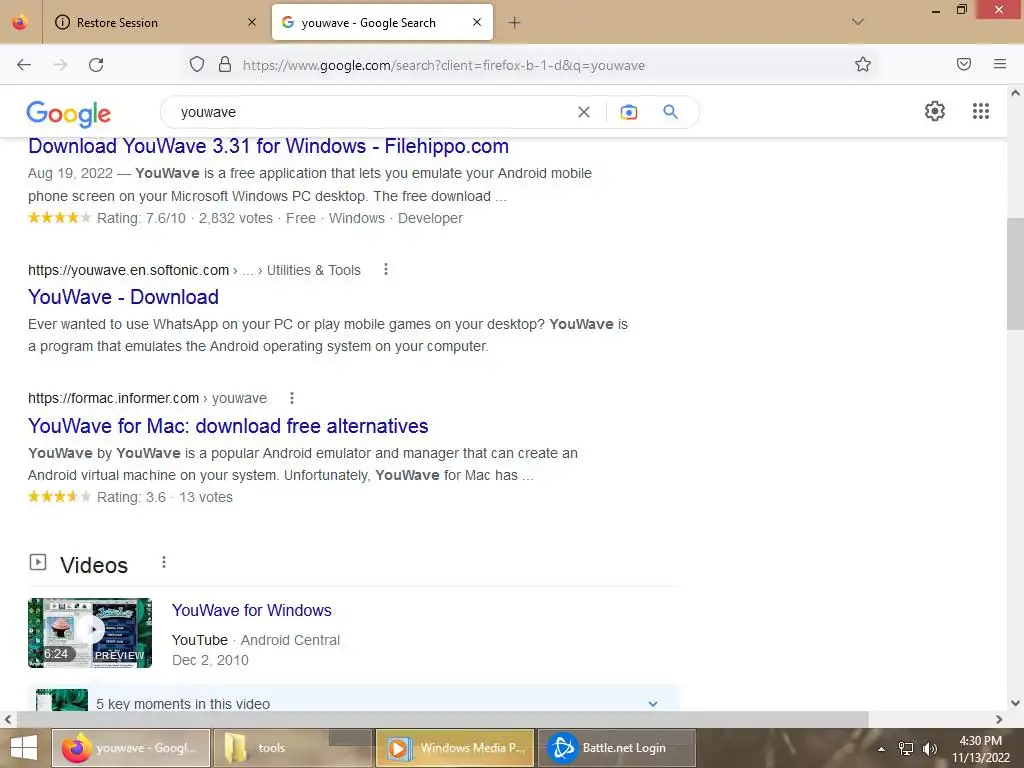Screen dimensions: 1024x768
Task: Close the Restore Session tab
Action: (252, 22)
